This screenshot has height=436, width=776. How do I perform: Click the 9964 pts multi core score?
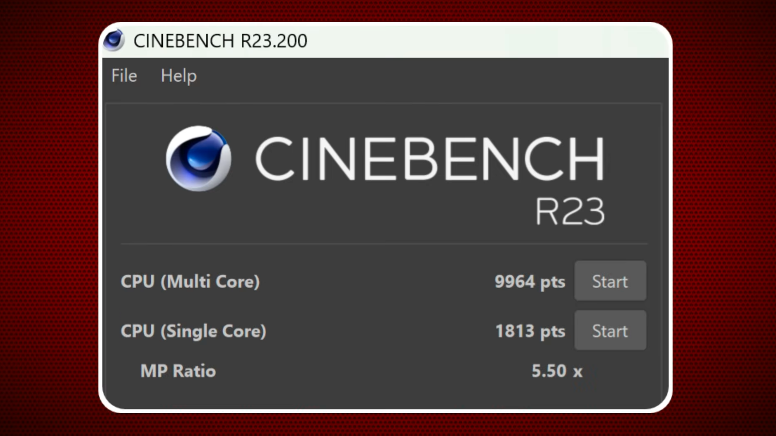[529, 282]
